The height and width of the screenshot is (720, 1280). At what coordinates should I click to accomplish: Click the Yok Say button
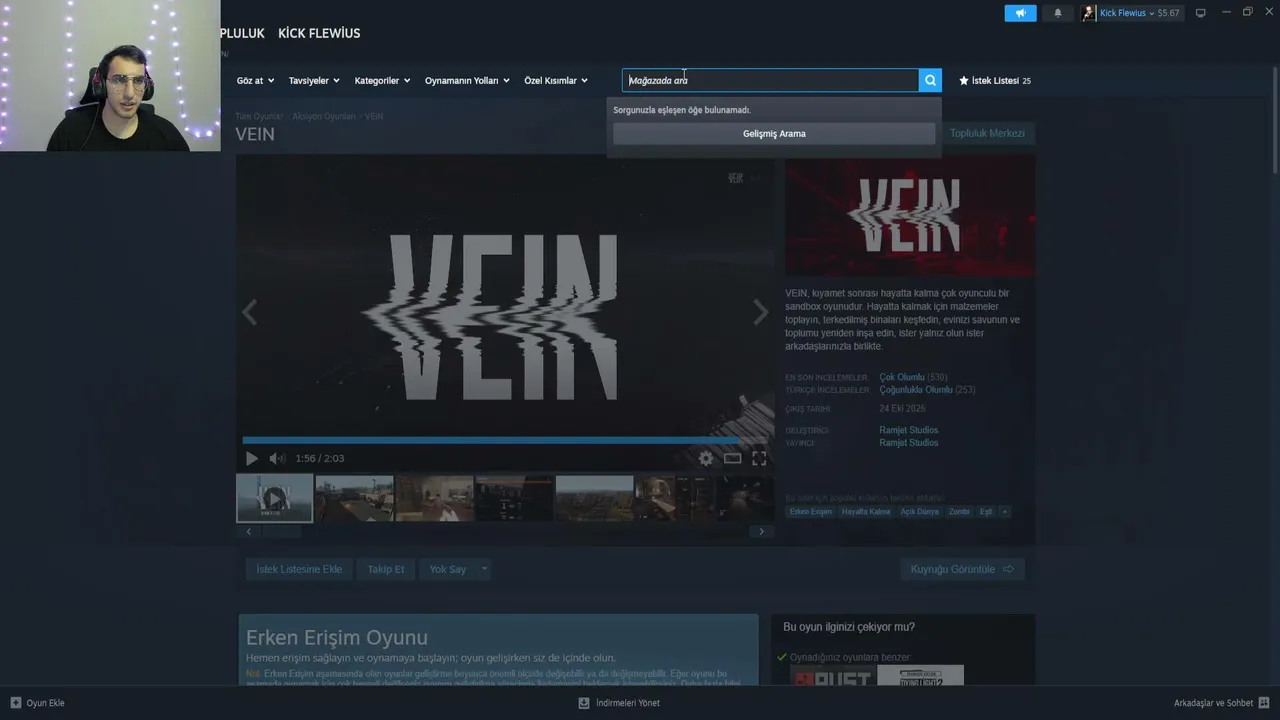(x=448, y=569)
